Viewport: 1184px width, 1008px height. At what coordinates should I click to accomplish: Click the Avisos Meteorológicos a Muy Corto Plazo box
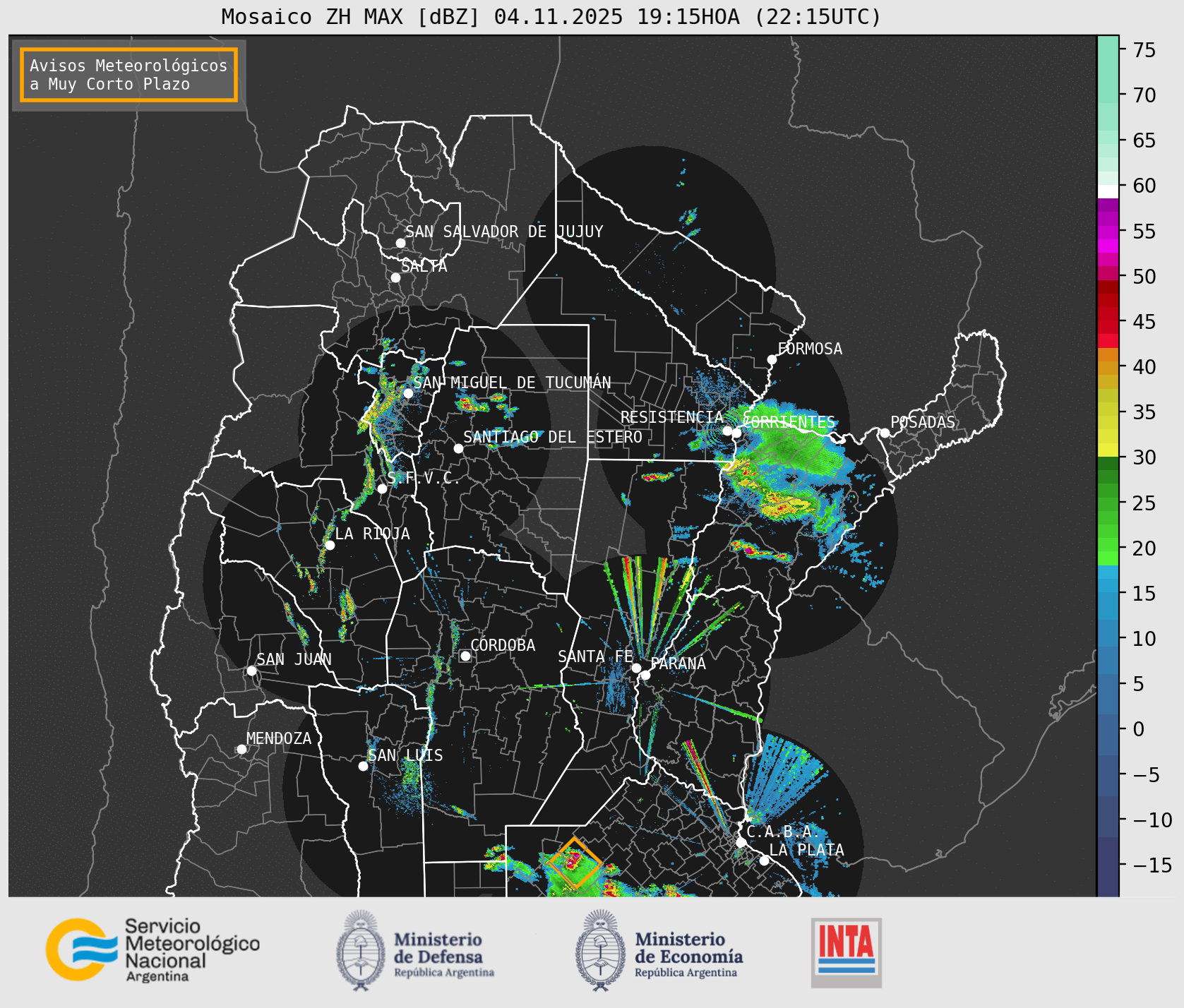[128, 75]
